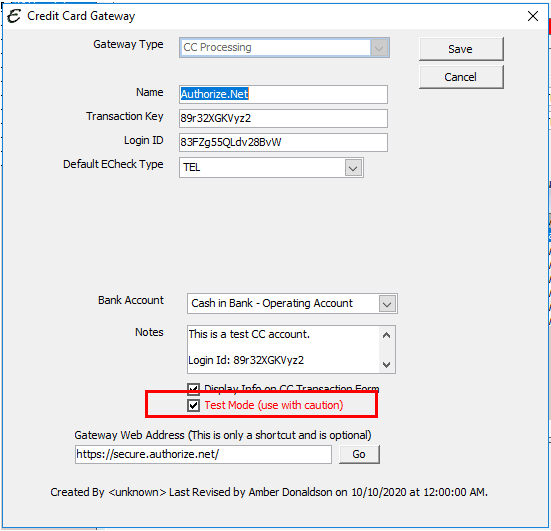Click Notes scrollbar down arrow
The width and height of the screenshot is (551, 531).
pyautogui.click(x=387, y=364)
